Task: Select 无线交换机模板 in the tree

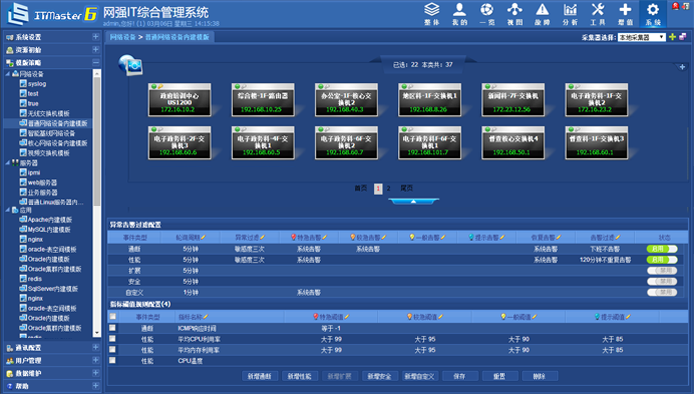Action: tap(49, 113)
